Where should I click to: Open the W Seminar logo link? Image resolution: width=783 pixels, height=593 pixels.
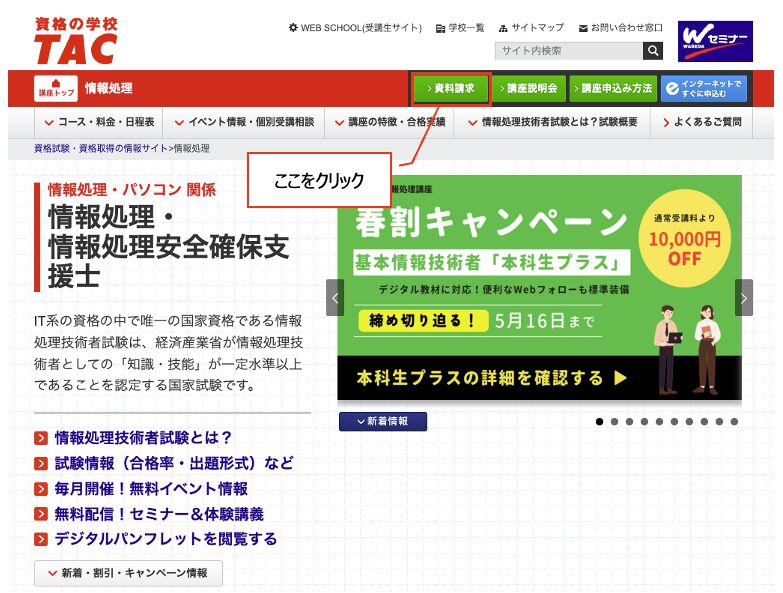tap(715, 41)
